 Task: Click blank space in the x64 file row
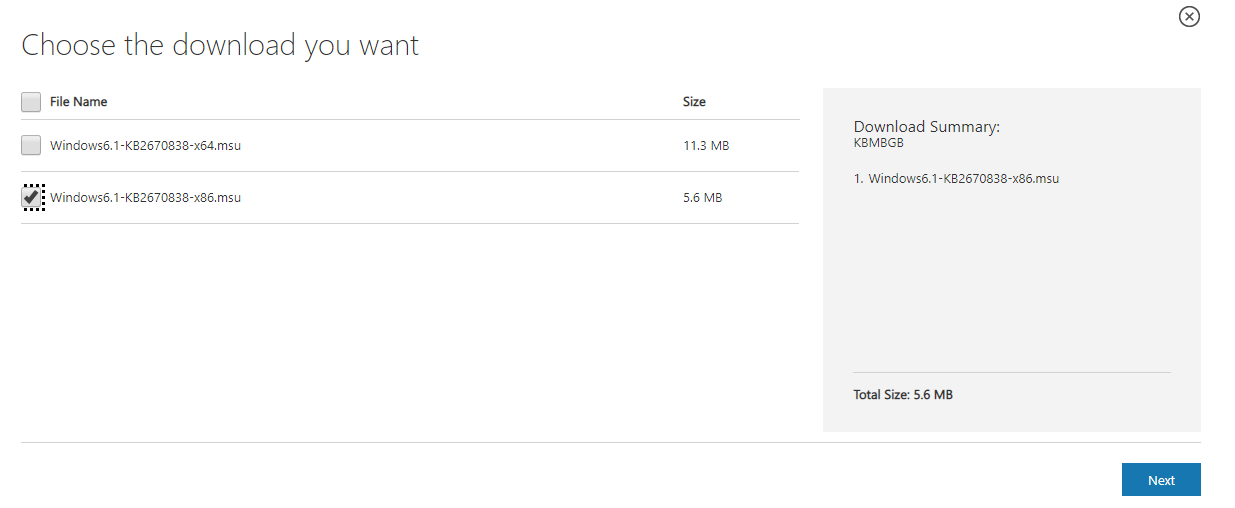pyautogui.click(x=460, y=146)
